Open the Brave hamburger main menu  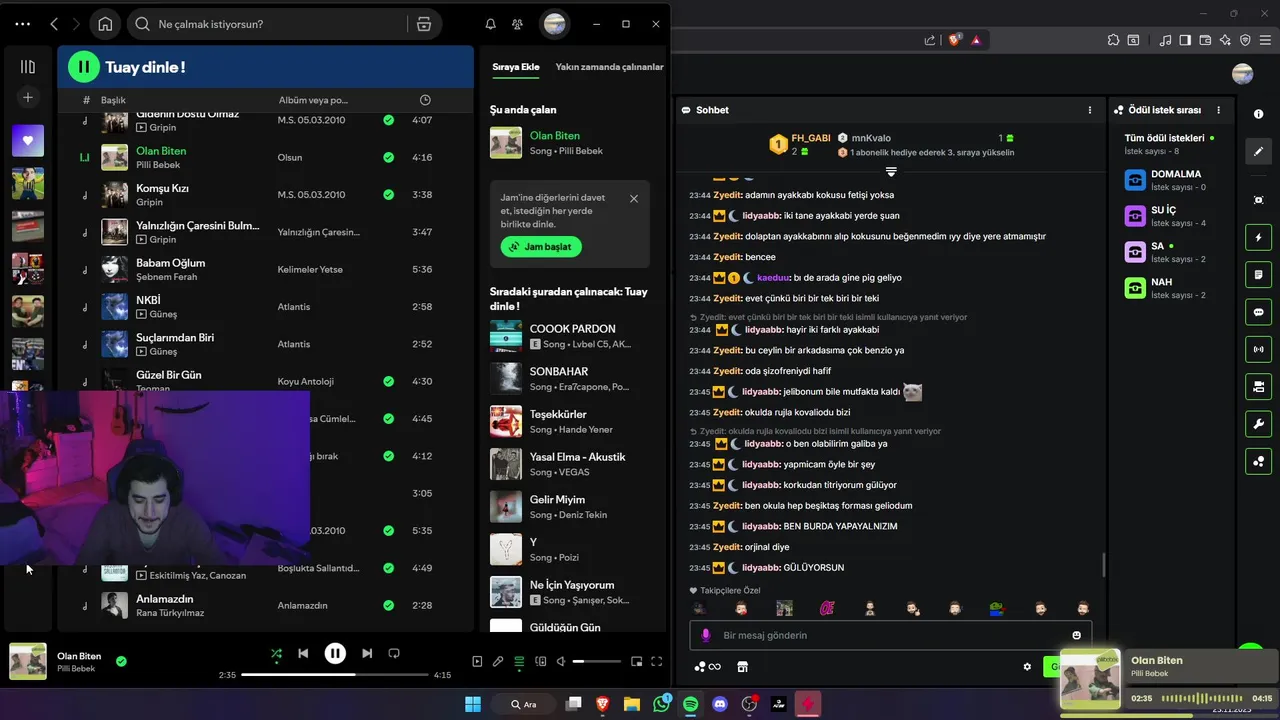1263,40
